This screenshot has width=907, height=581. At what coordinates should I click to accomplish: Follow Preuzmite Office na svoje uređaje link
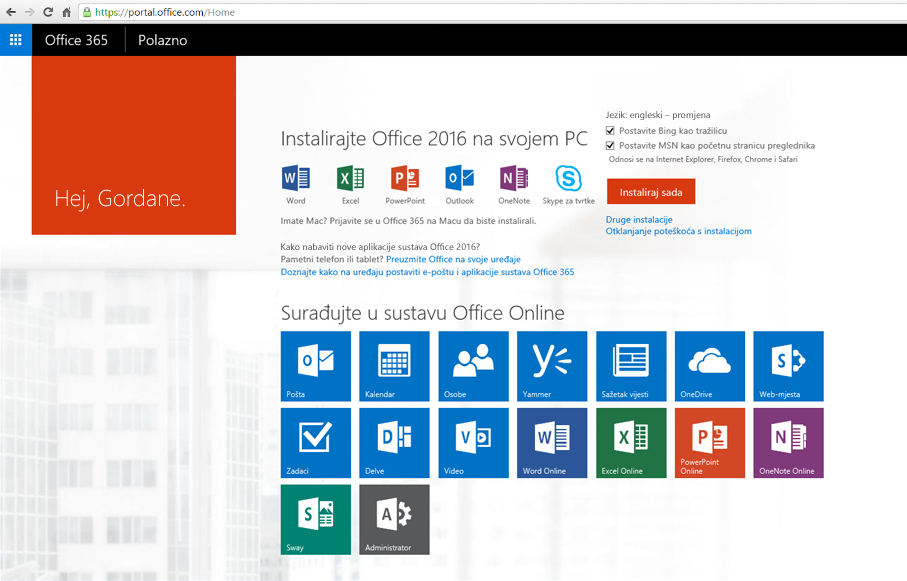tap(454, 259)
